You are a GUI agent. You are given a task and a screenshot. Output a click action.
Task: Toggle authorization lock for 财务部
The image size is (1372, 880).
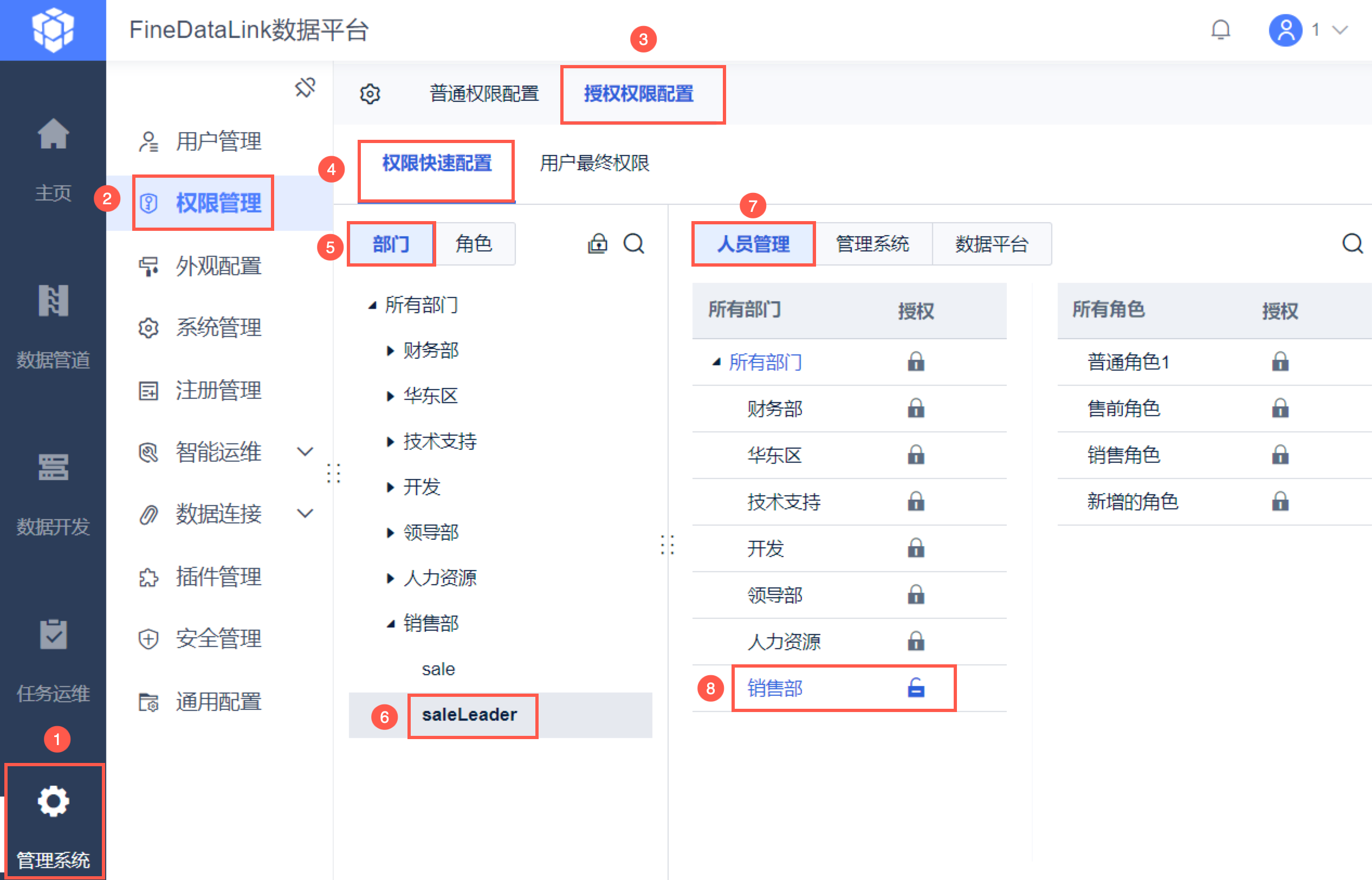915,409
